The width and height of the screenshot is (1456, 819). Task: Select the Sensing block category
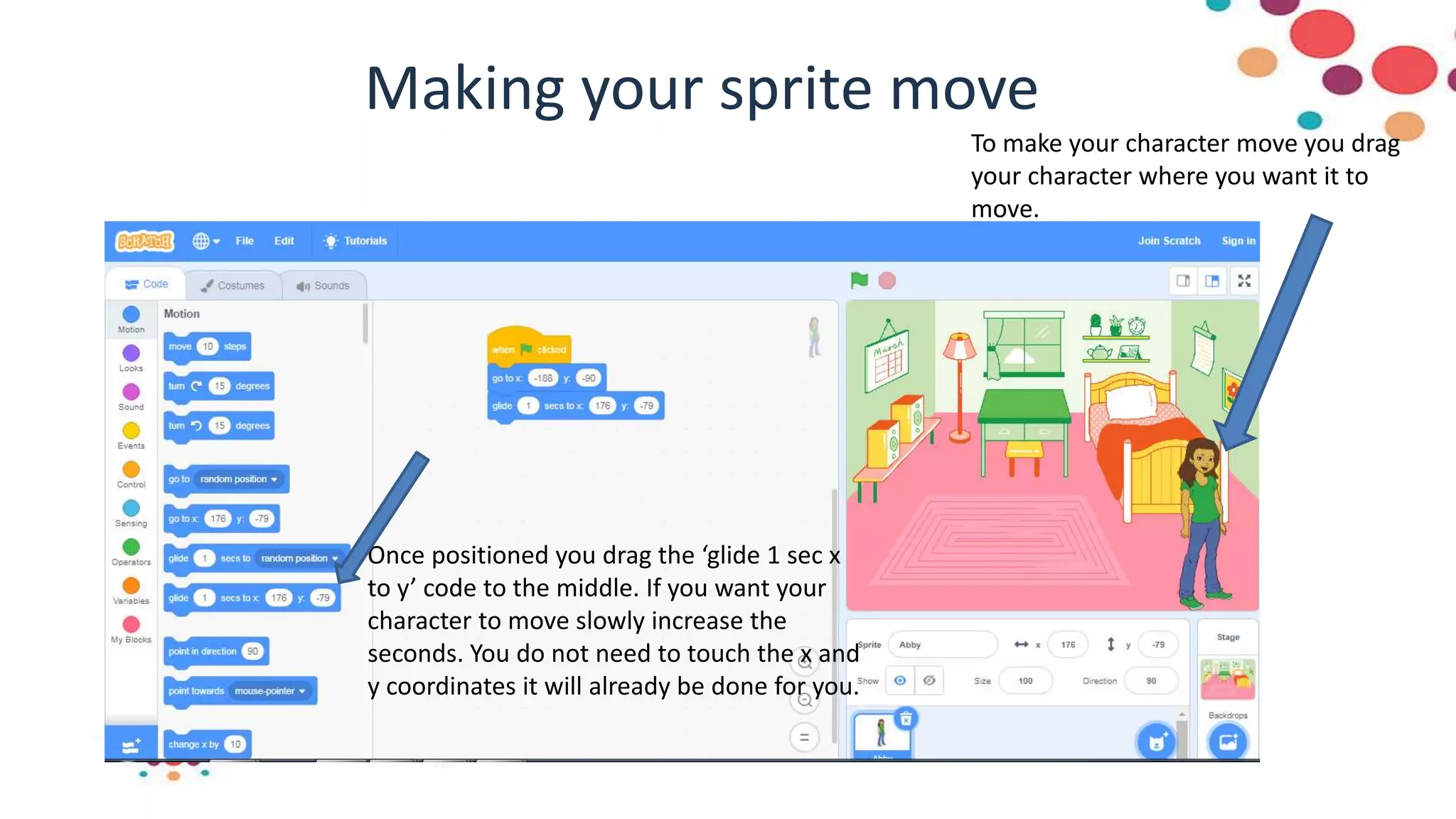click(x=131, y=513)
